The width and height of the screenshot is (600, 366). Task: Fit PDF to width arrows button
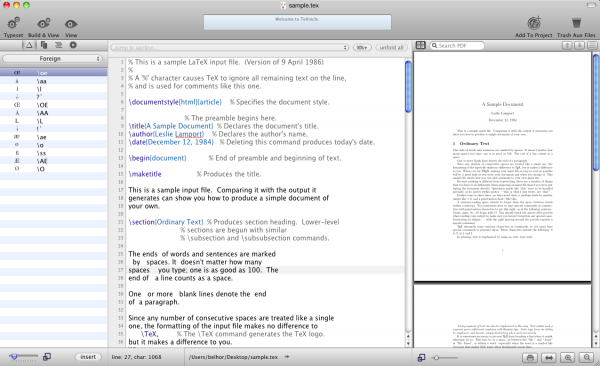coord(549,358)
